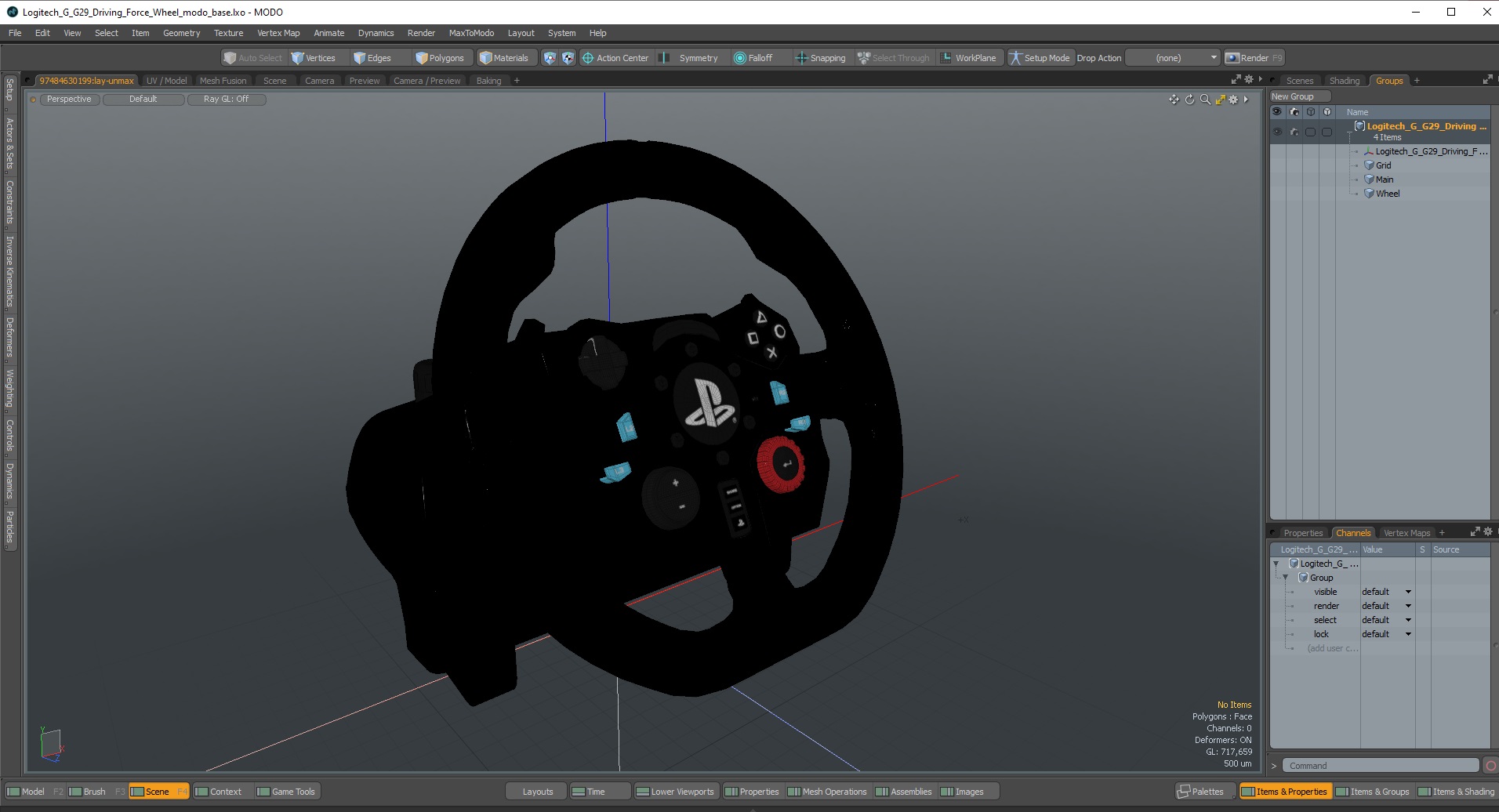Open the Drop Action dropdown
1499x812 pixels.
[x=1173, y=58]
